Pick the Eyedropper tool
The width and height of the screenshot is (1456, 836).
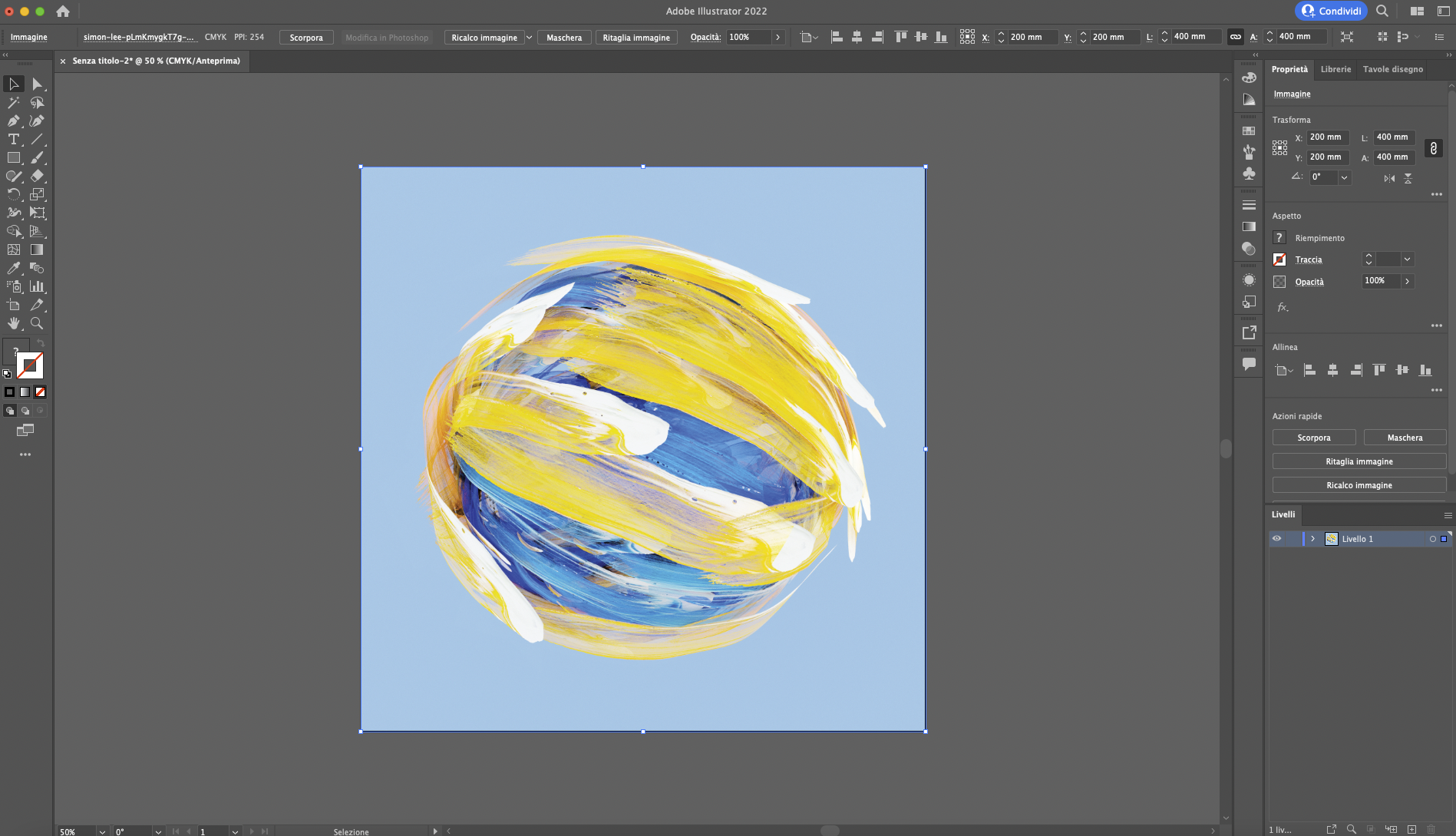pyautogui.click(x=13, y=268)
